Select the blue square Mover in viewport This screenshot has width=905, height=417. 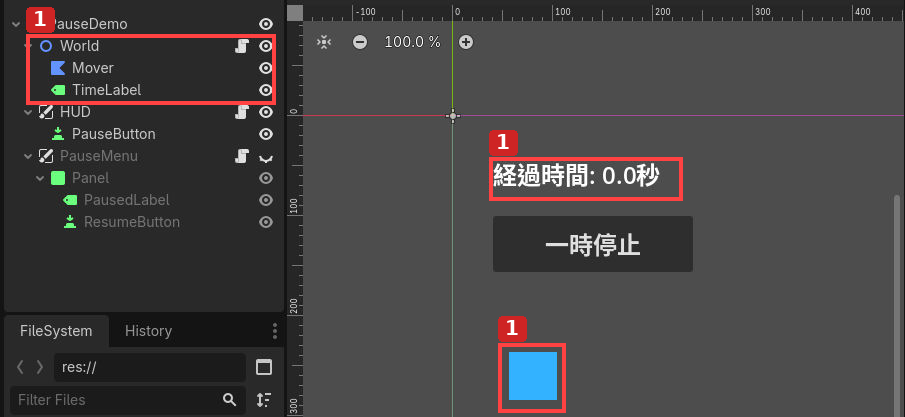(x=533, y=375)
